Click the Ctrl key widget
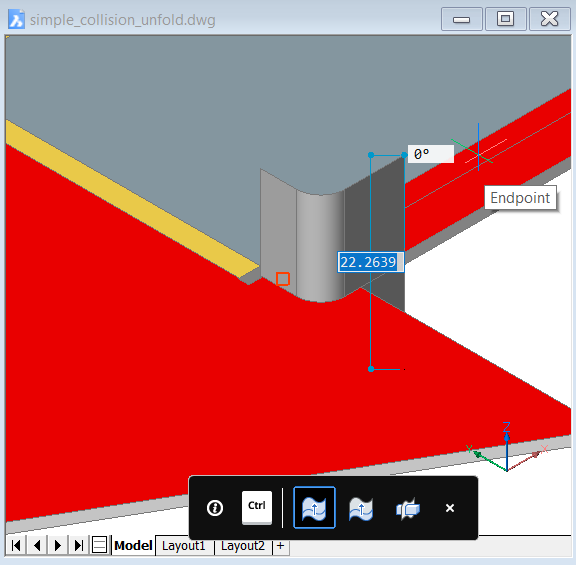576x565 pixels. point(257,507)
